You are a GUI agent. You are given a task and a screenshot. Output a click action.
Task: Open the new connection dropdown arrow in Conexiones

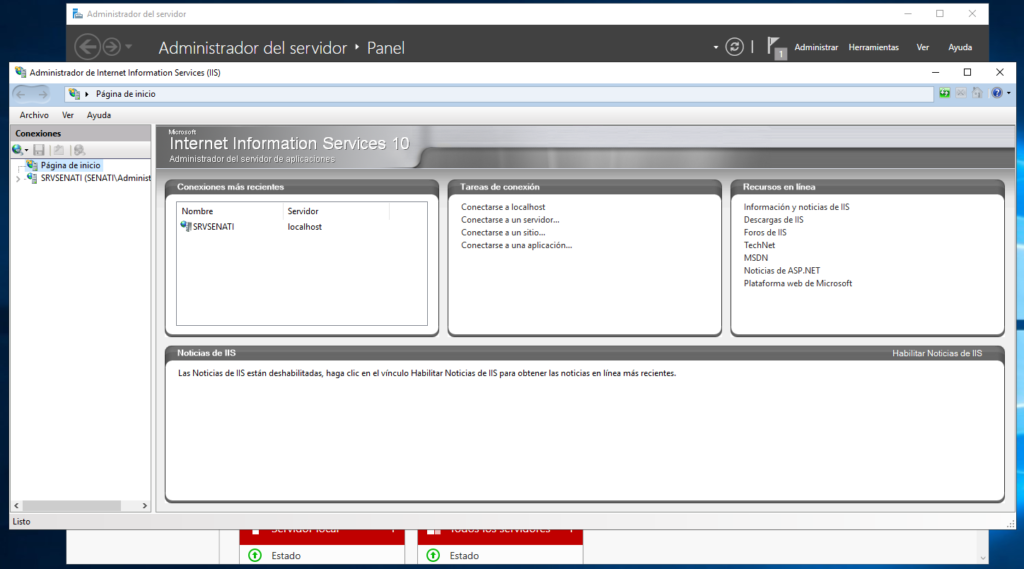[x=27, y=151]
